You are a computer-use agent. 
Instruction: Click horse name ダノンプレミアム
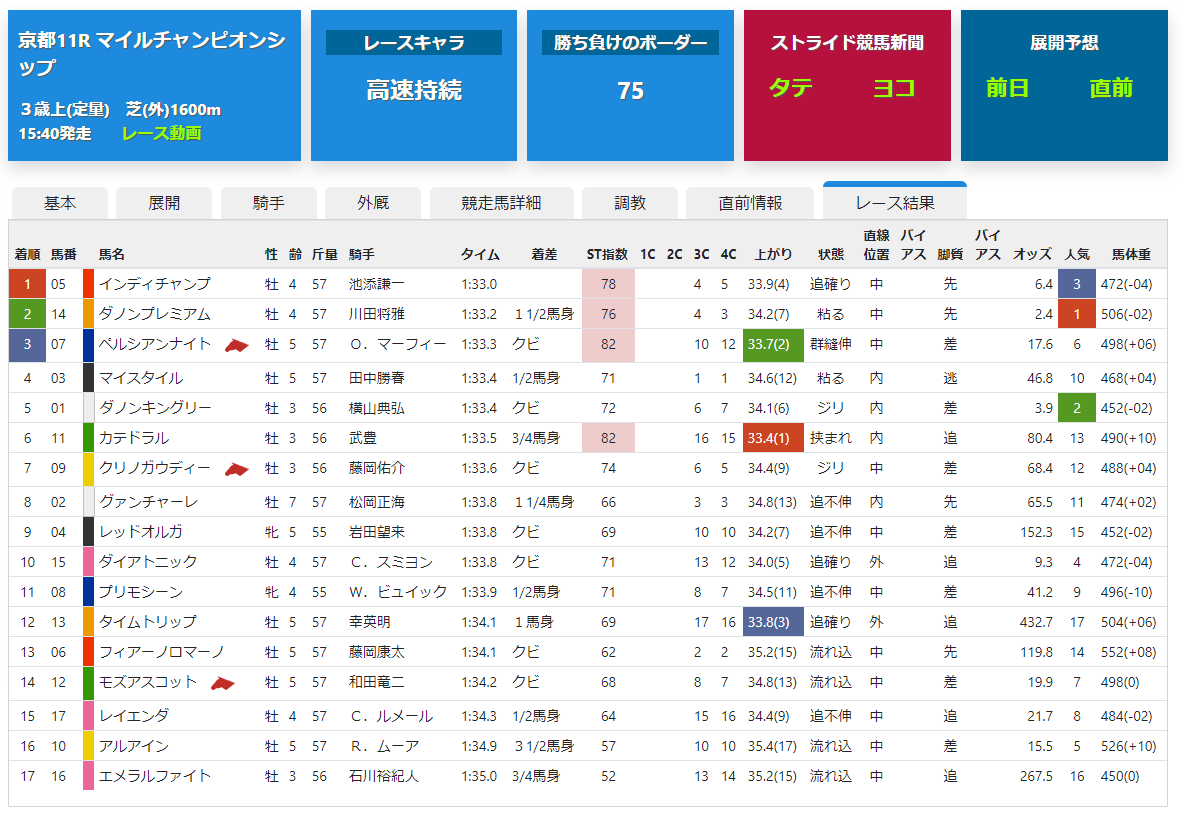point(155,314)
